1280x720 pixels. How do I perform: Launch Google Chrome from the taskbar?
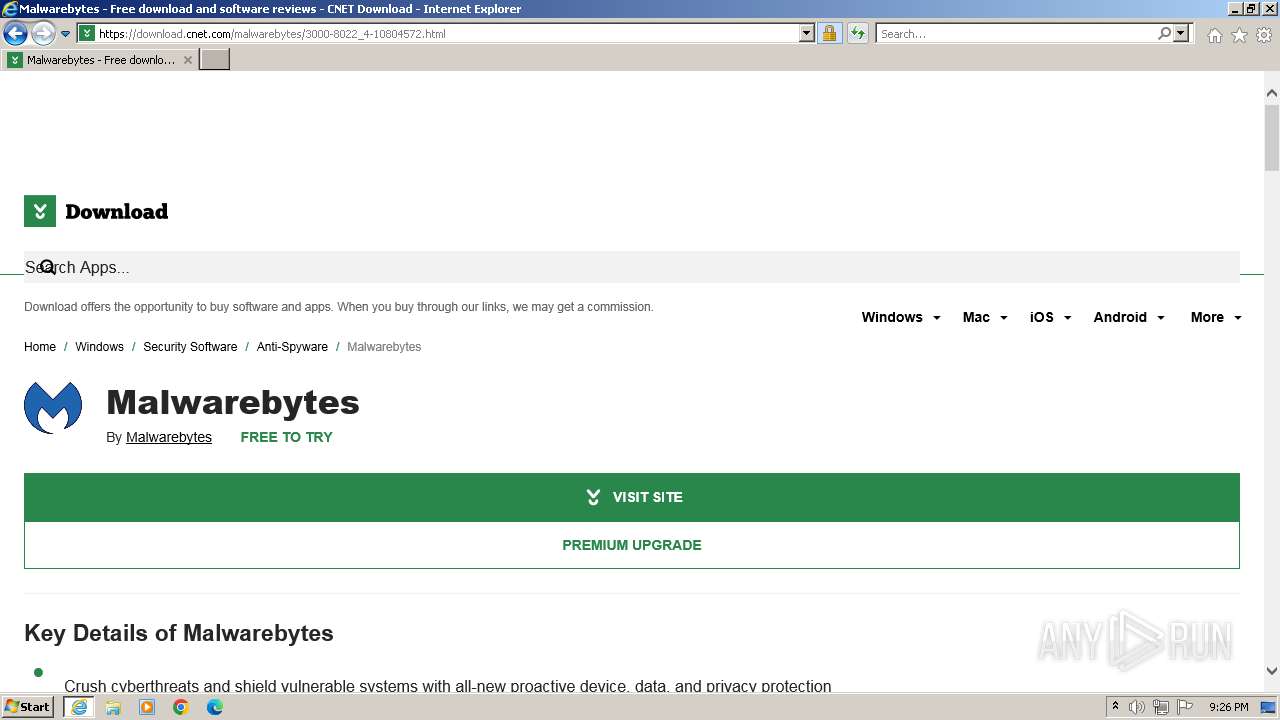pos(181,707)
